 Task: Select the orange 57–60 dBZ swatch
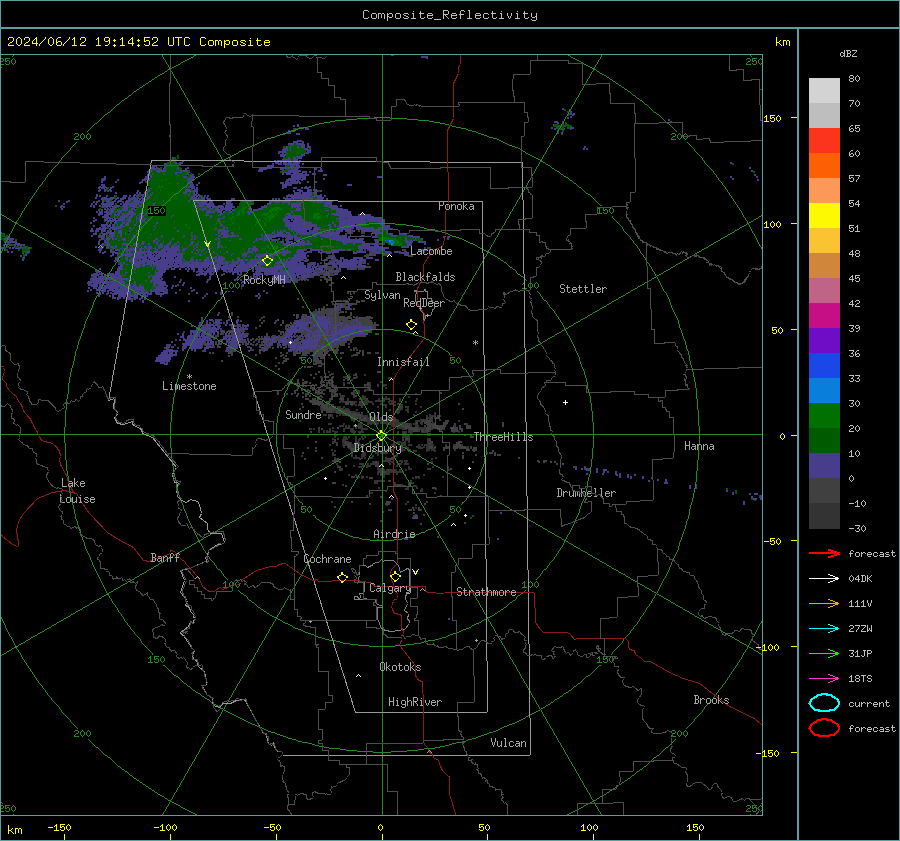824,166
